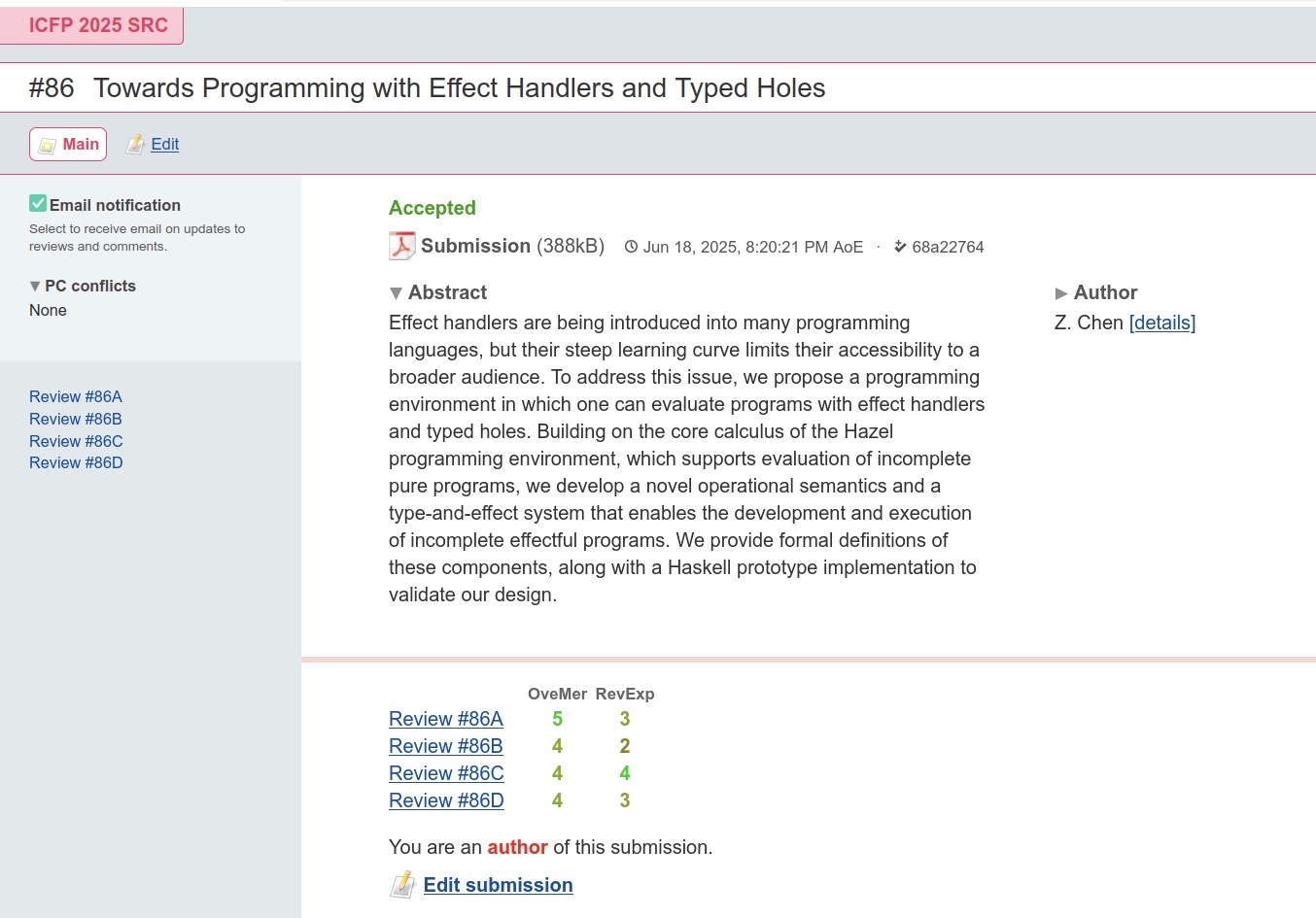Click the checksum icon beside 68a22764
Viewport: 1316px width, 918px height.
[x=900, y=247]
